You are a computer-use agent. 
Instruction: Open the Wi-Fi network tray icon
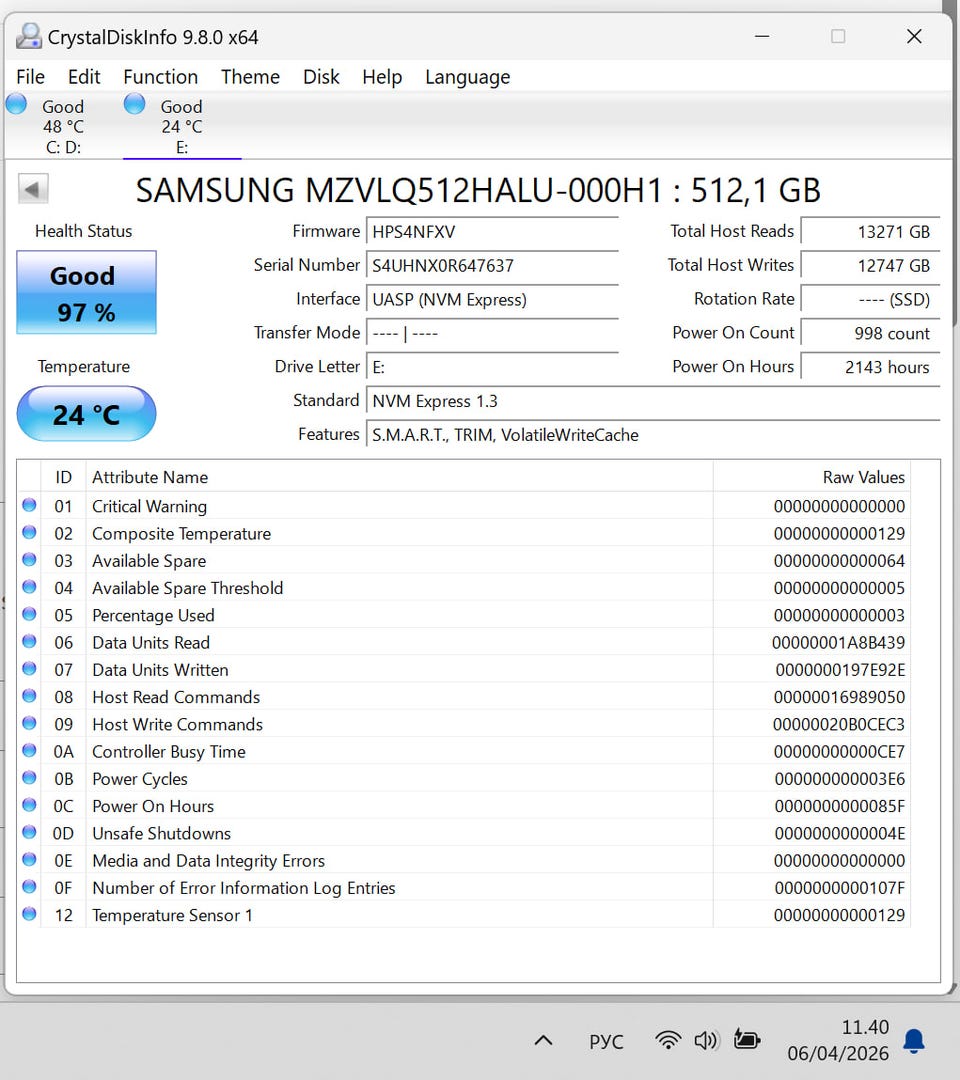[667, 1040]
